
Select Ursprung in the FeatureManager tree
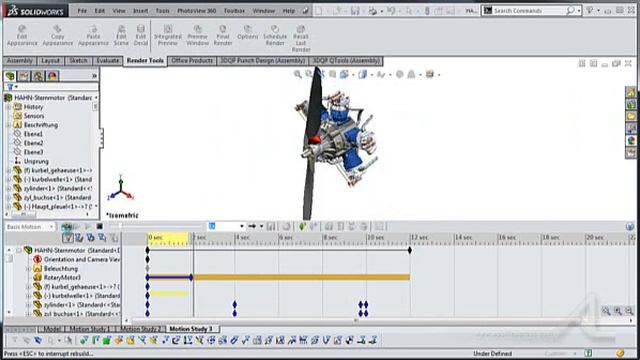pos(36,161)
